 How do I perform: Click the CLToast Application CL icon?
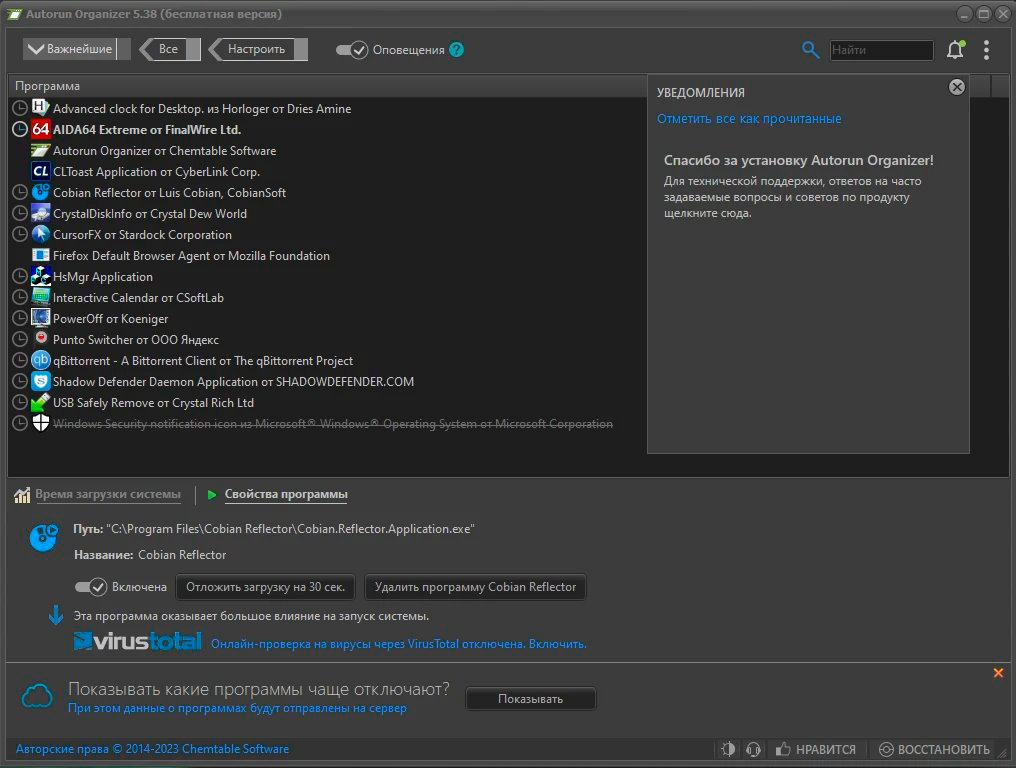[x=41, y=171]
